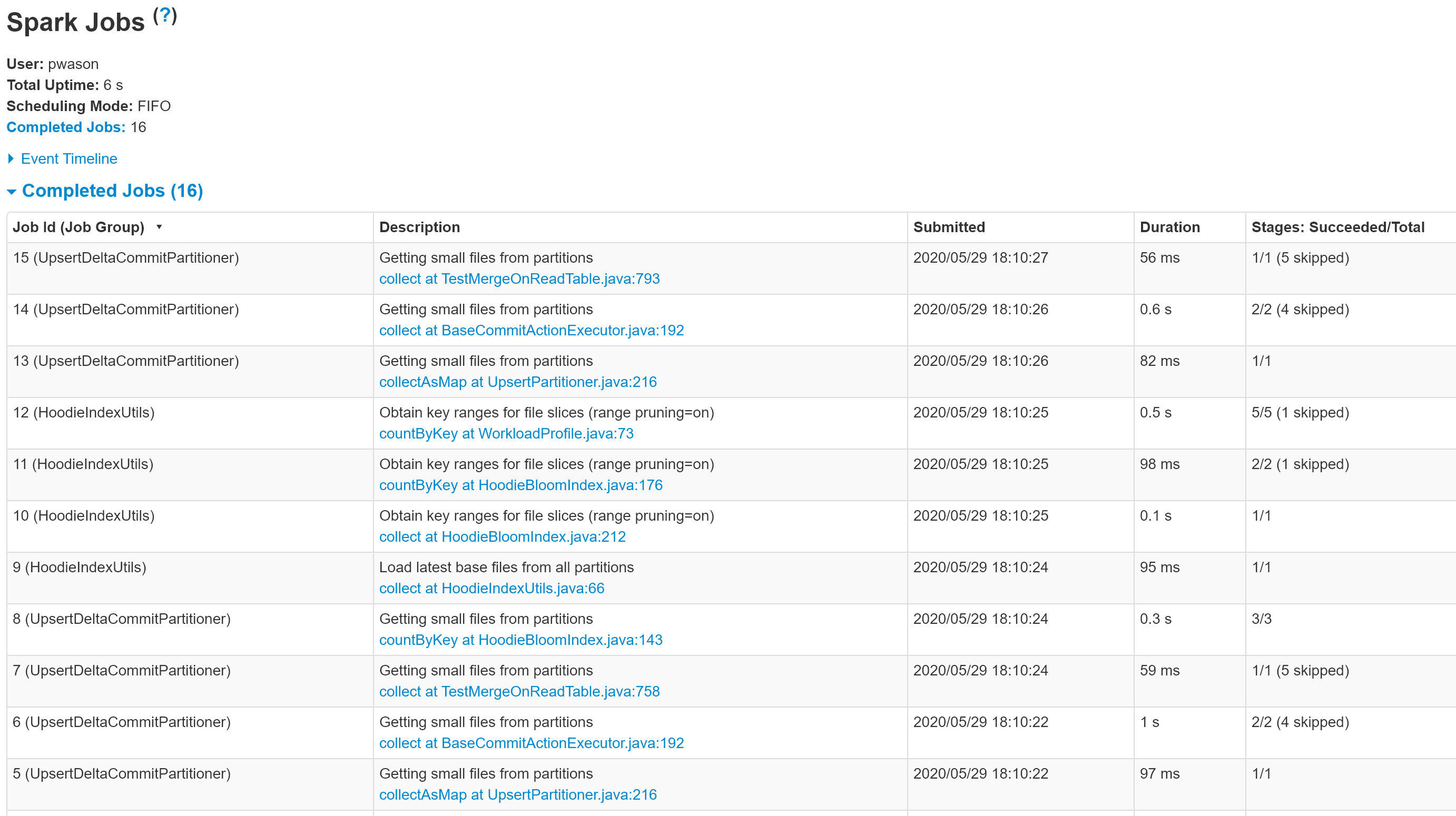The height and width of the screenshot is (816, 1456).
Task: Open collect at TestMergeOnReadTable.java:793 link
Action: click(x=519, y=279)
